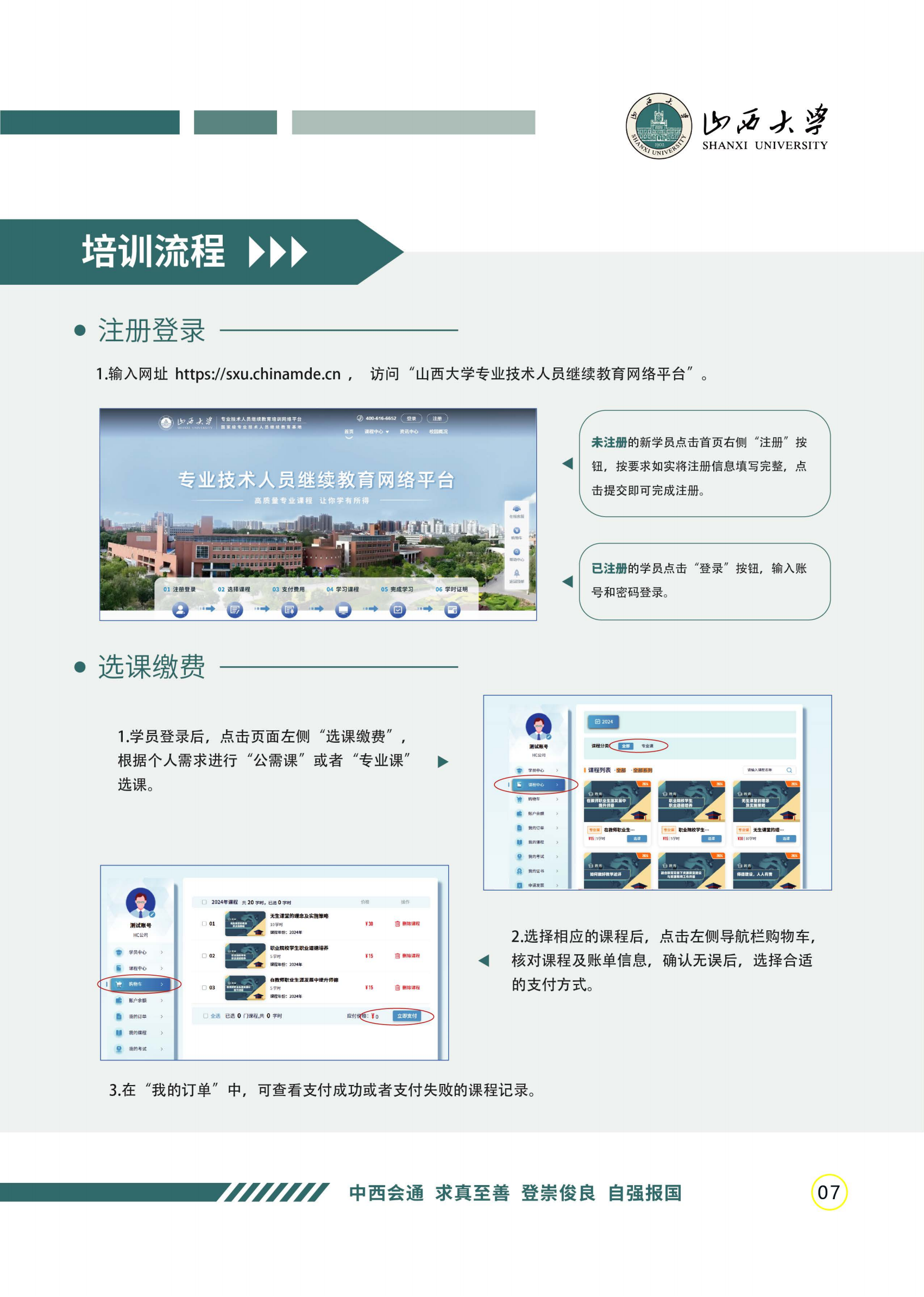924x1297 pixels.
Task: Select the 专业课 course category tab
Action: pos(647,745)
